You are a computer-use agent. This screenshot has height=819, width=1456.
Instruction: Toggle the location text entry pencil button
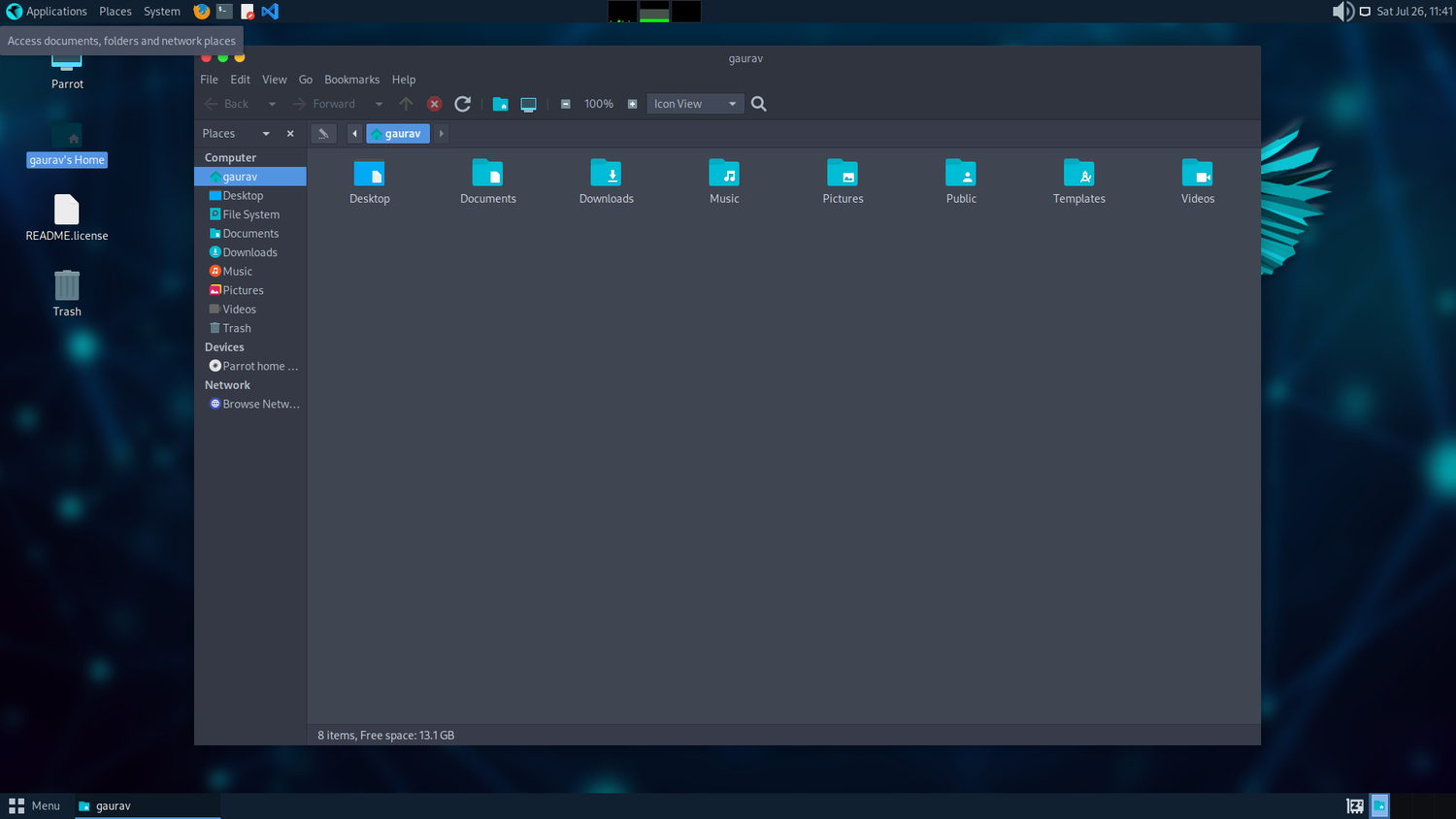[324, 134]
